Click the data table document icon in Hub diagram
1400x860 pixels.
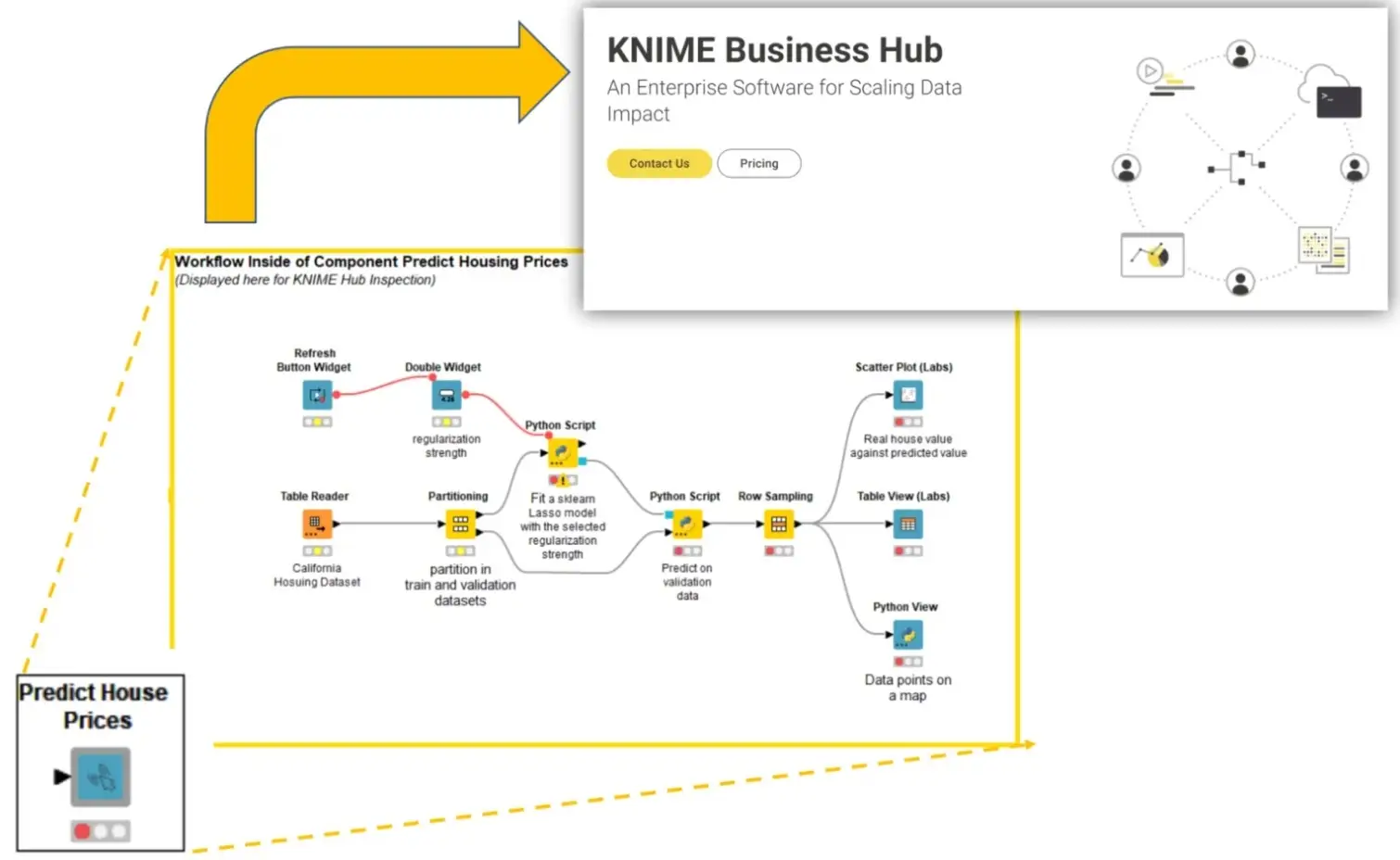[1323, 250]
